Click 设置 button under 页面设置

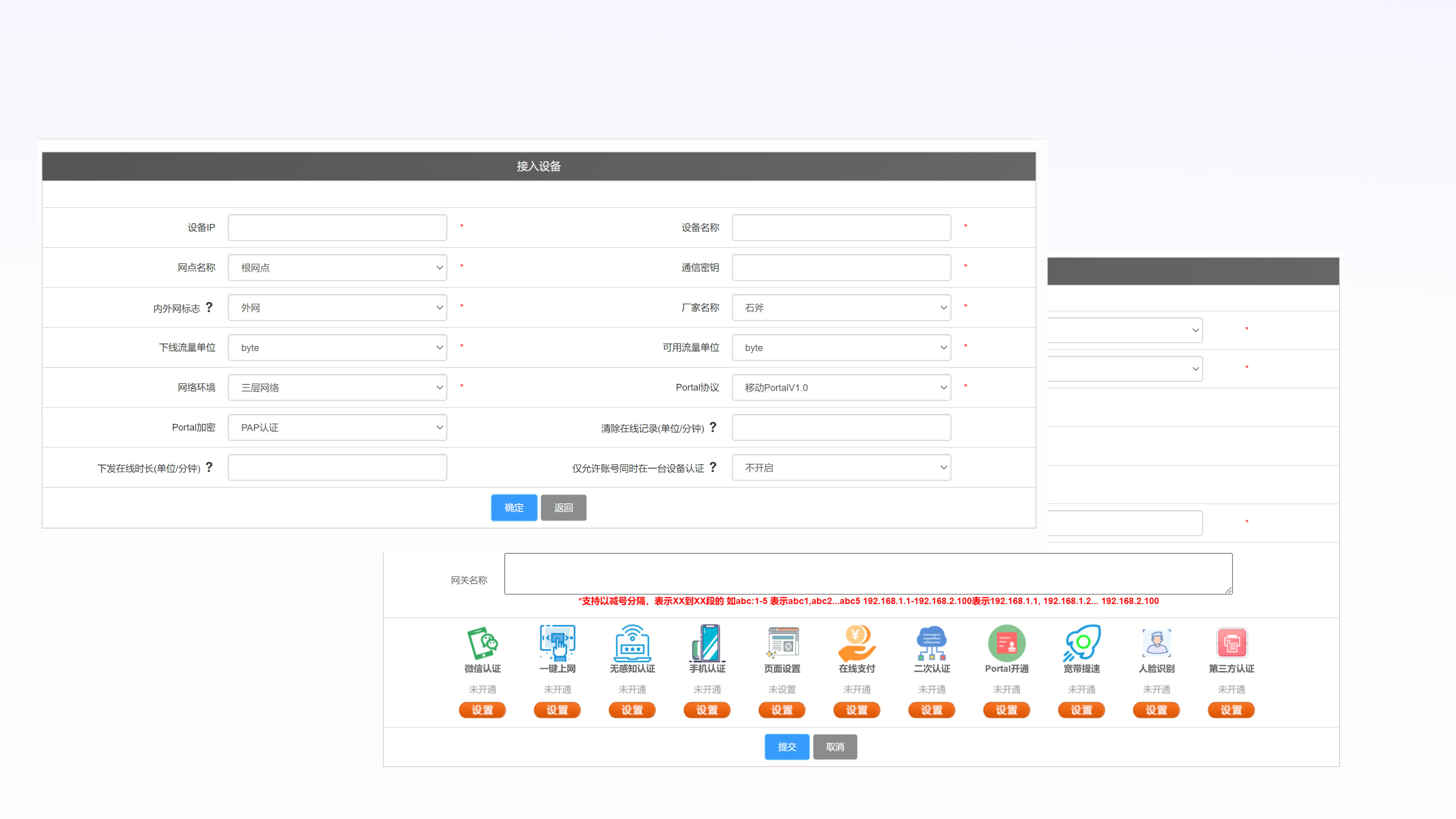tap(782, 710)
